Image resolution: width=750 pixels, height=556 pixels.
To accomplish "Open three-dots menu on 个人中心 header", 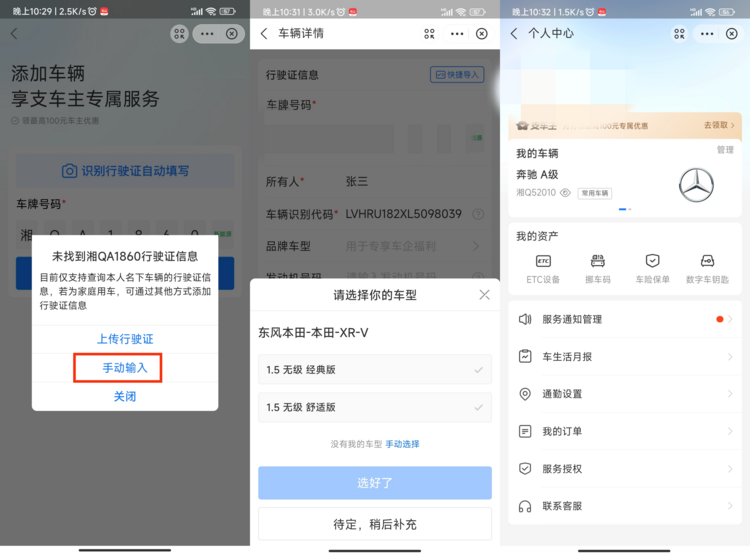I will click(x=707, y=33).
